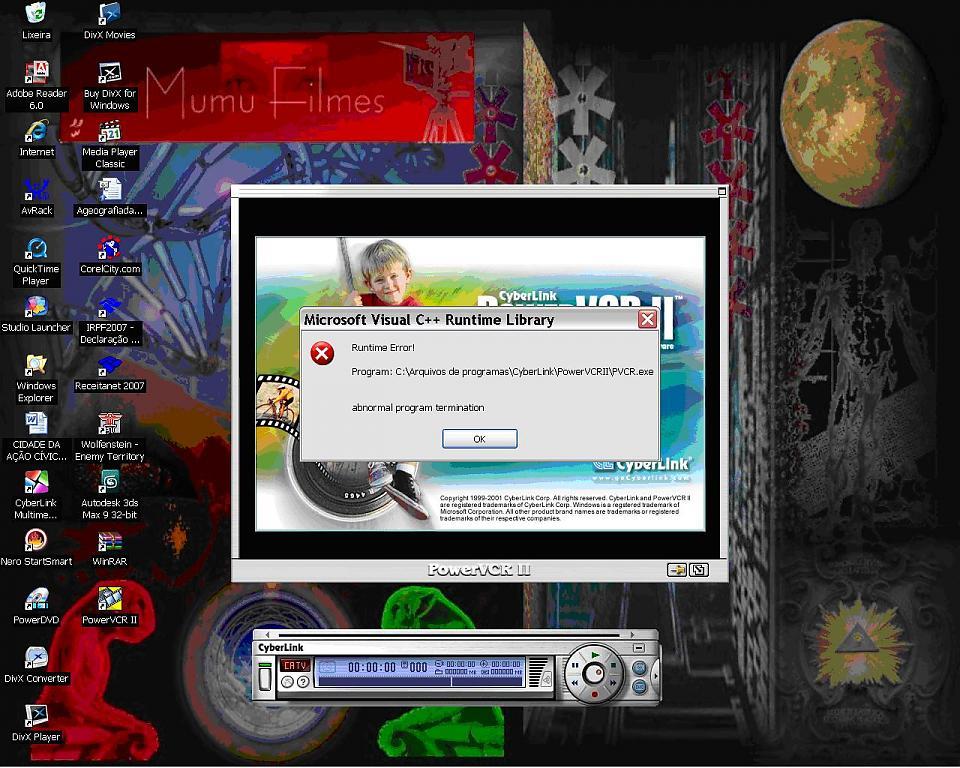Open the DivX Player desktop icon
The image size is (960, 768).
click(x=36, y=723)
